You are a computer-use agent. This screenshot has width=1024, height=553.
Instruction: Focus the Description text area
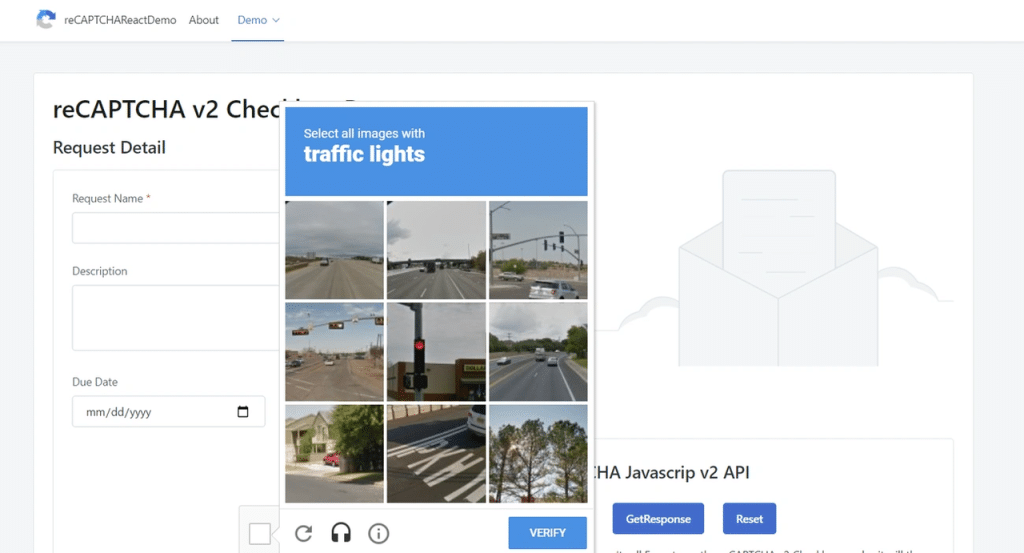coord(176,318)
